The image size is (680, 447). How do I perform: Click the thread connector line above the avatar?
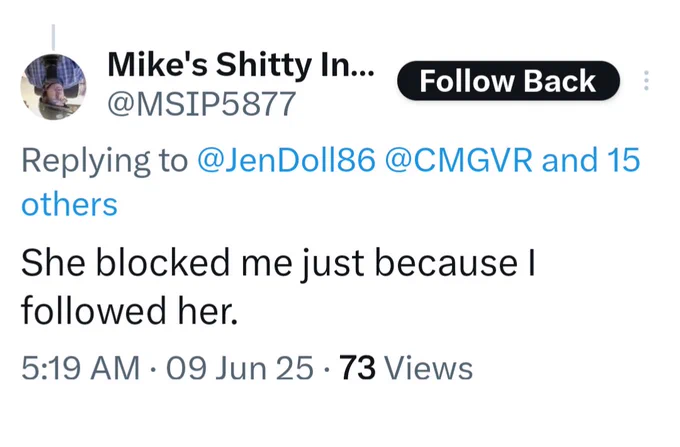click(53, 37)
